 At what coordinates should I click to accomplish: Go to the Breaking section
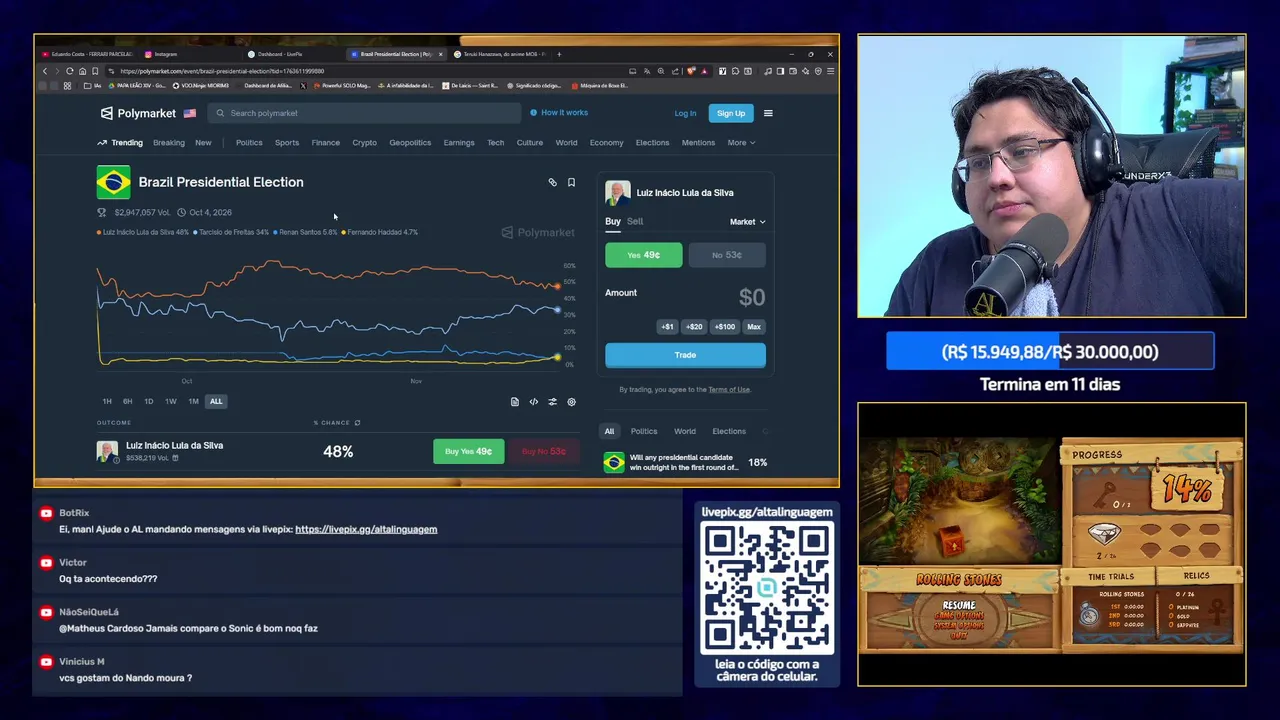tap(169, 143)
